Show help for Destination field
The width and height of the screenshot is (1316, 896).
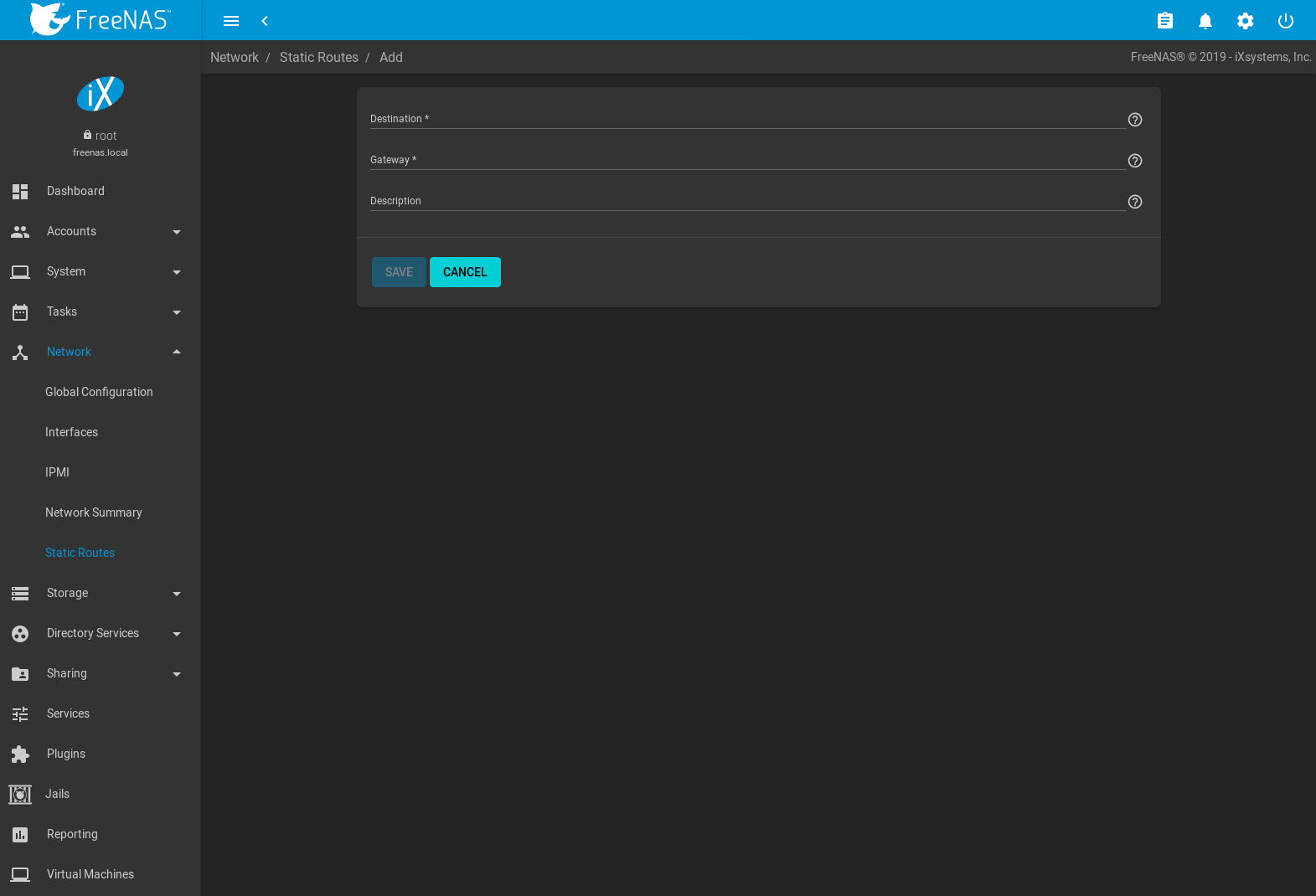(x=1134, y=120)
